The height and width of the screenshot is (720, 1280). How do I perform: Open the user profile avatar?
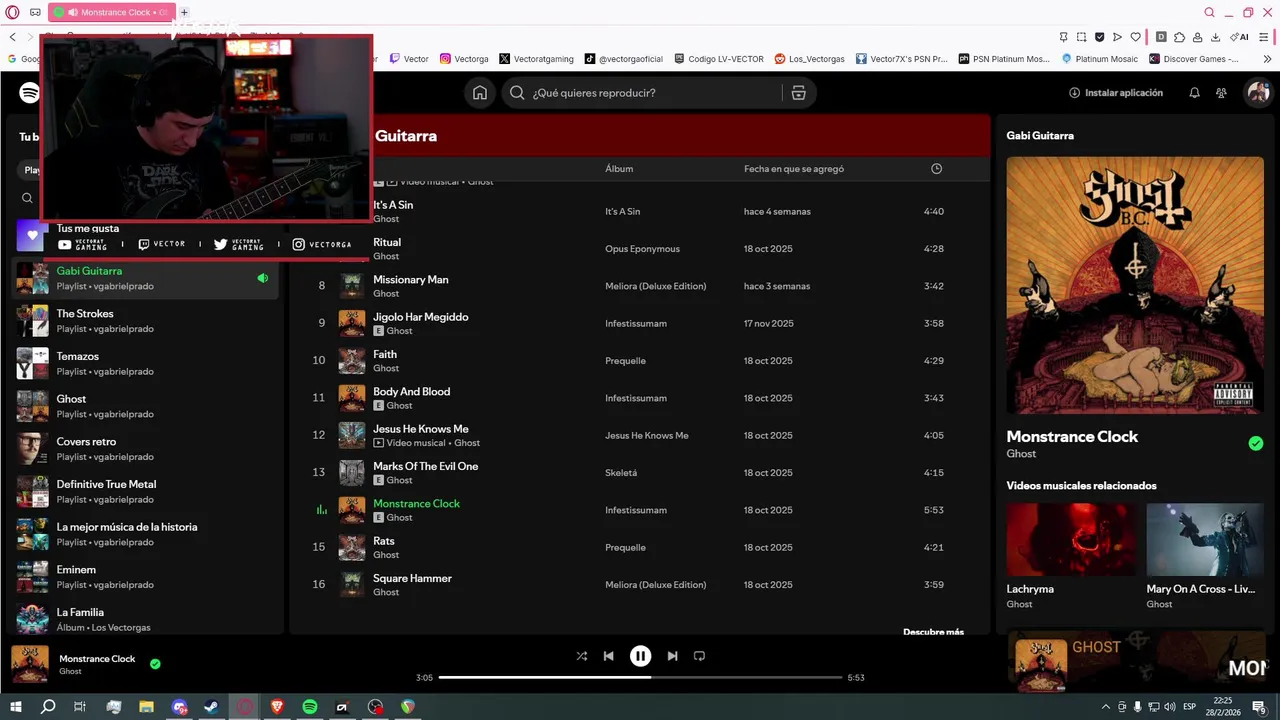click(1257, 93)
